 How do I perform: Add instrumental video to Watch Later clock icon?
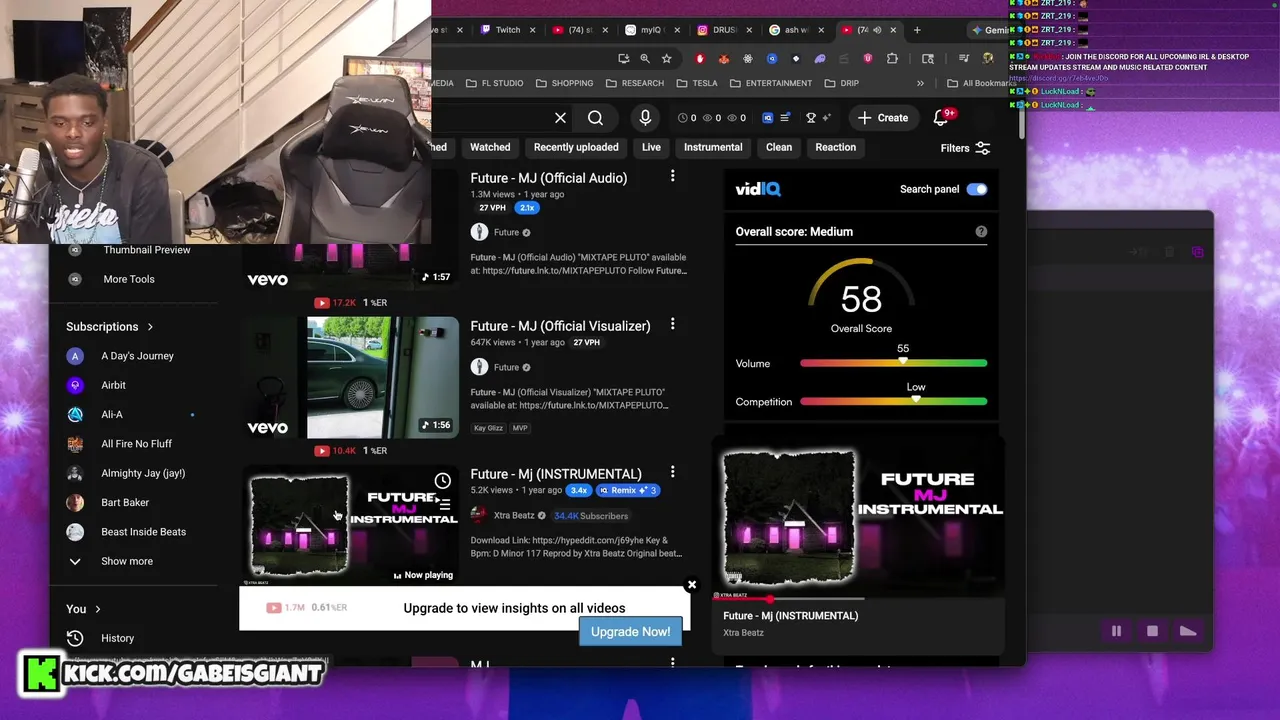tap(443, 481)
